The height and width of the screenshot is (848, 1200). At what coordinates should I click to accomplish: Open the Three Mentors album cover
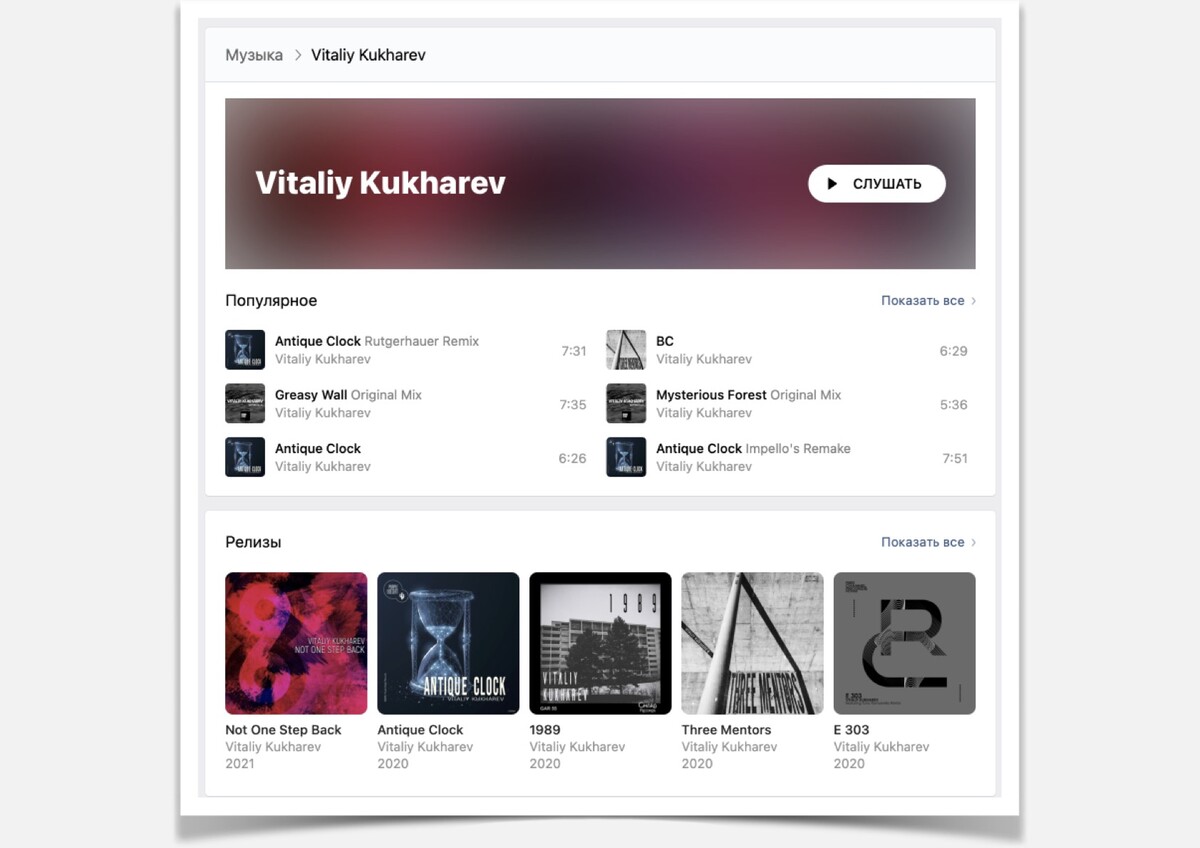[x=752, y=643]
